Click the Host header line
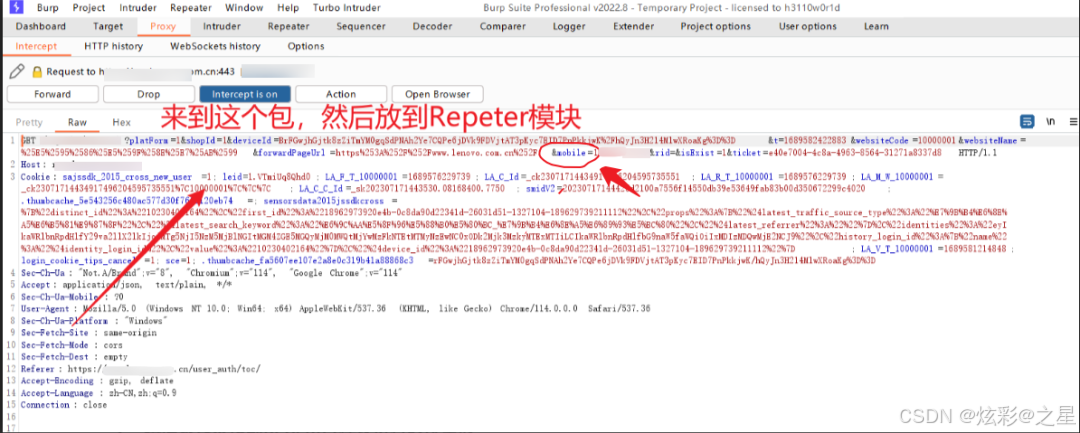This screenshot has width=1080, height=433. (x=81, y=165)
